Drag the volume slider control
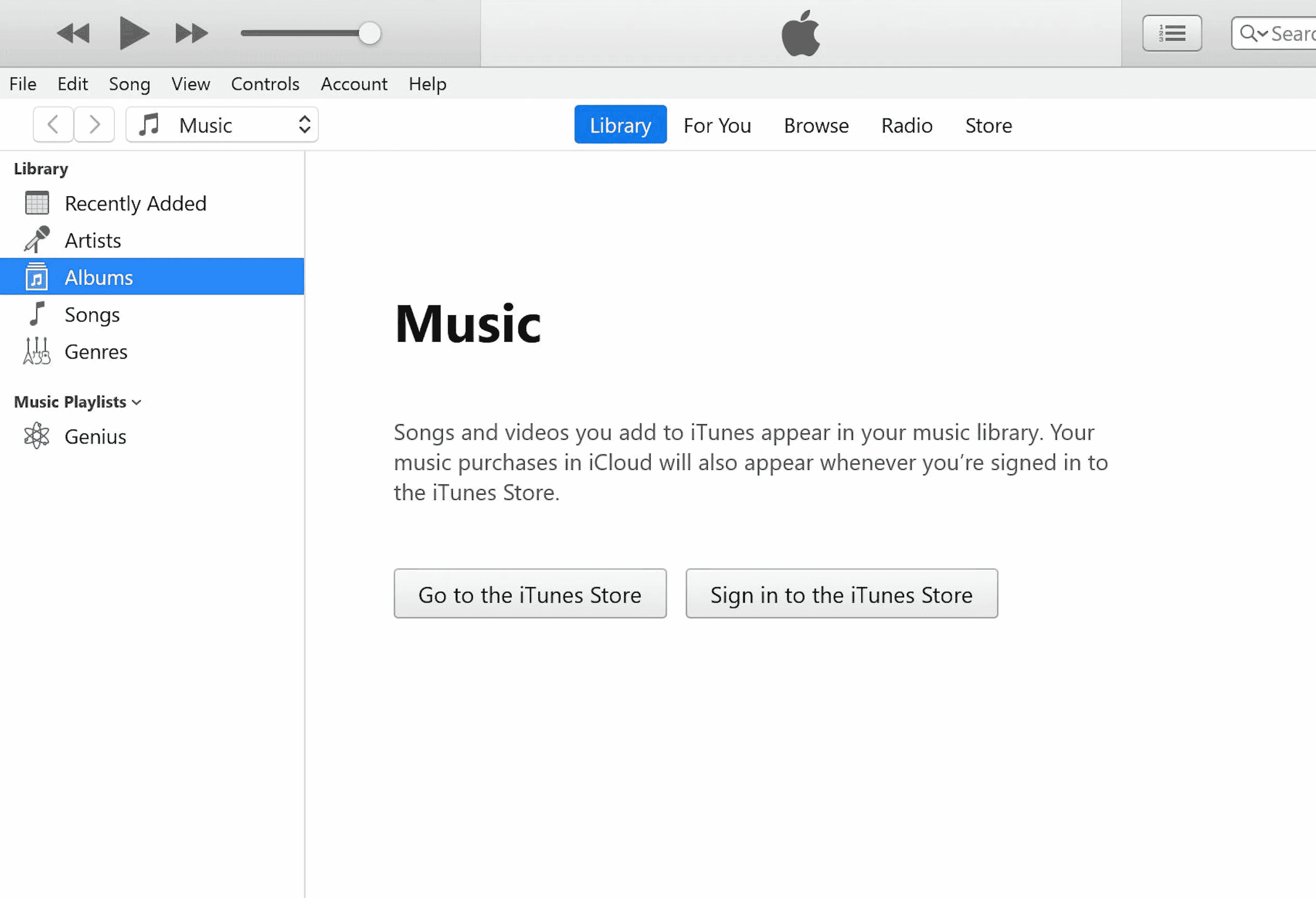 [x=371, y=34]
